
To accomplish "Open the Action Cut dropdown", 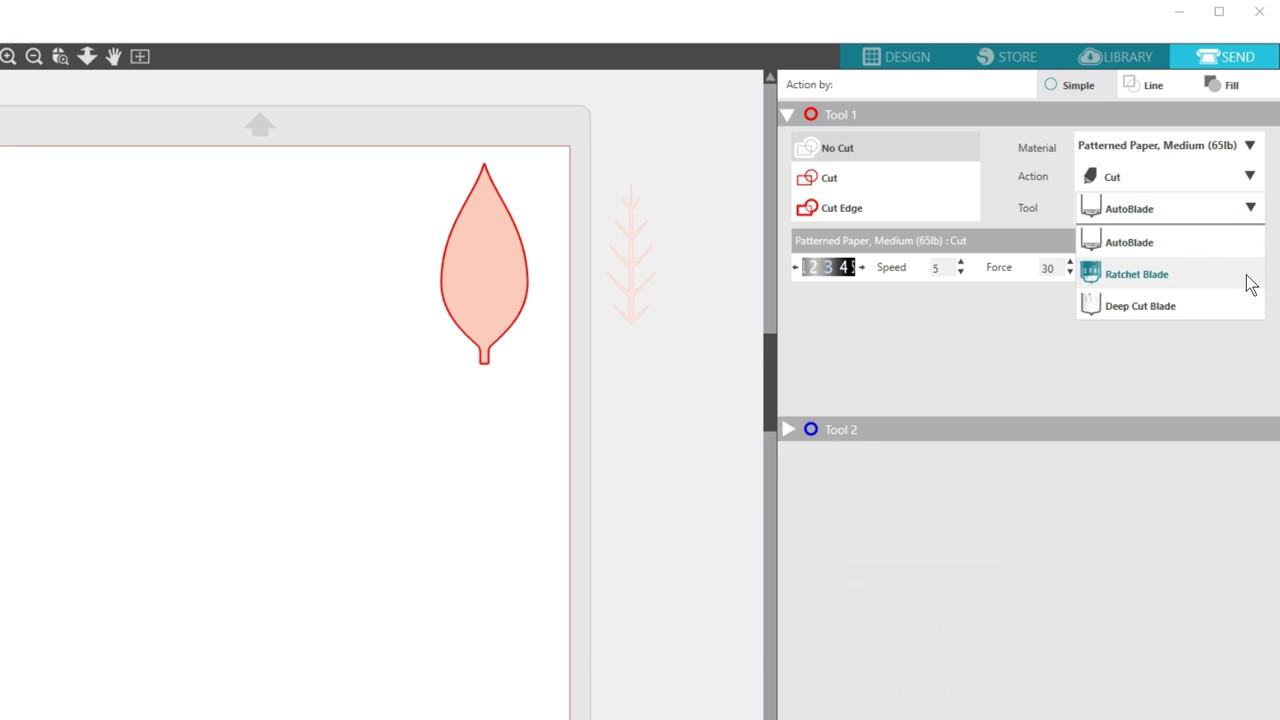I will pos(1168,177).
